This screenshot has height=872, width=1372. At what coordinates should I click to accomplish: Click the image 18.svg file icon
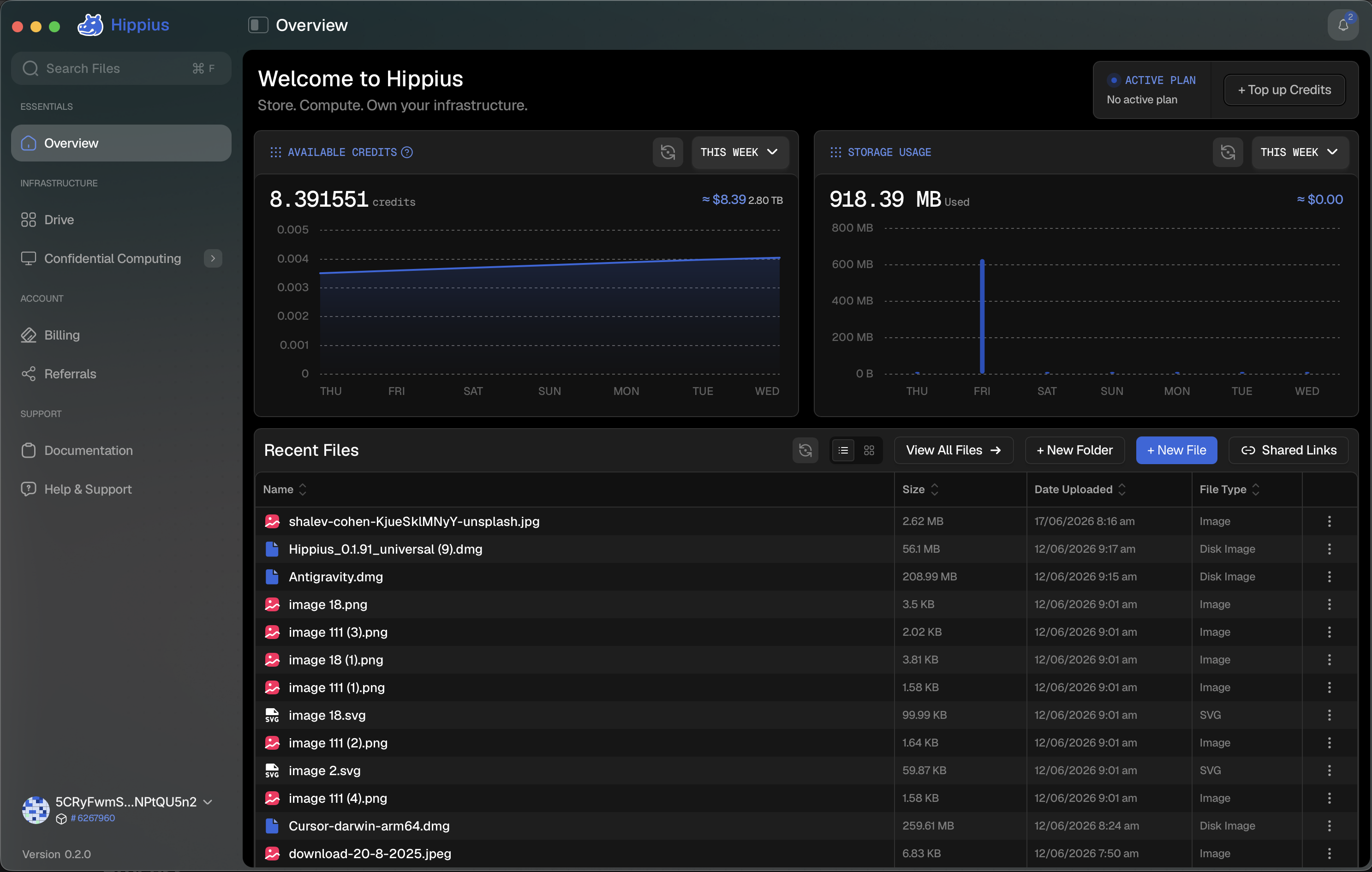(272, 715)
